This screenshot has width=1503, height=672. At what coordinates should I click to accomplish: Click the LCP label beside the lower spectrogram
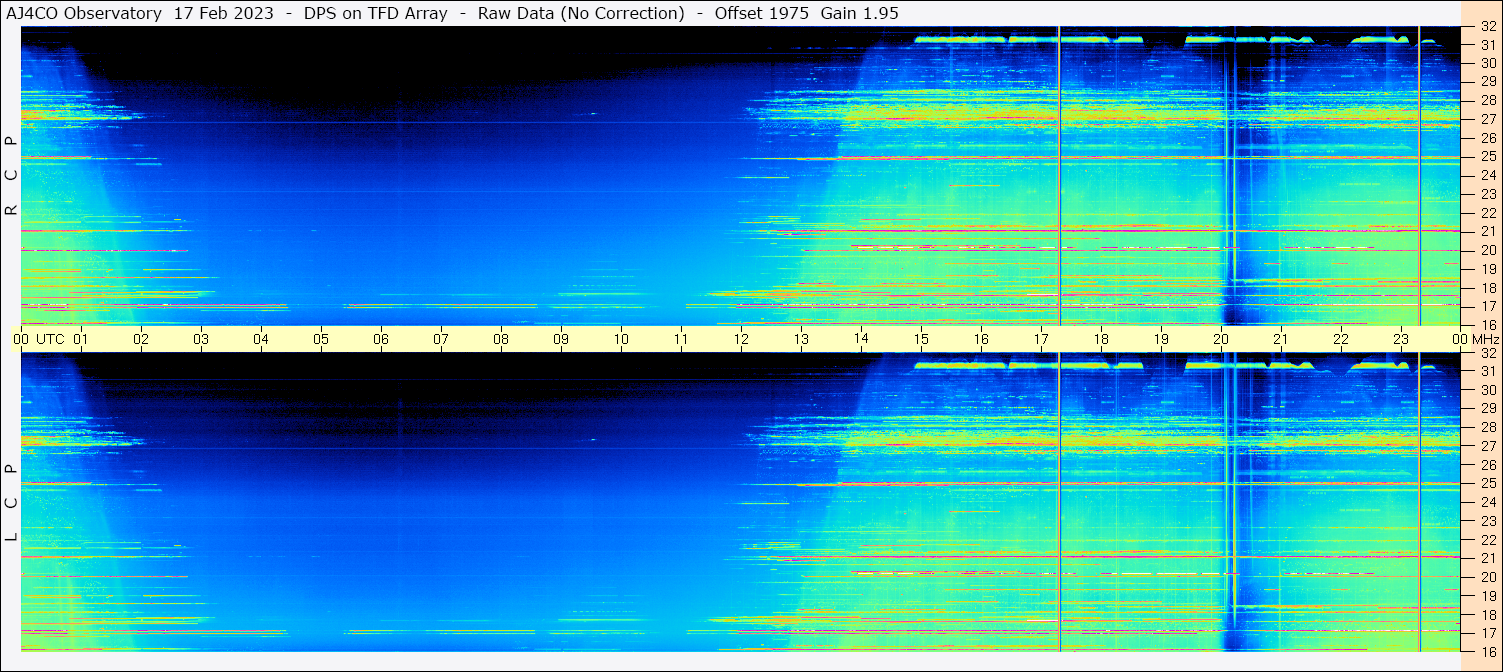tap(11, 502)
